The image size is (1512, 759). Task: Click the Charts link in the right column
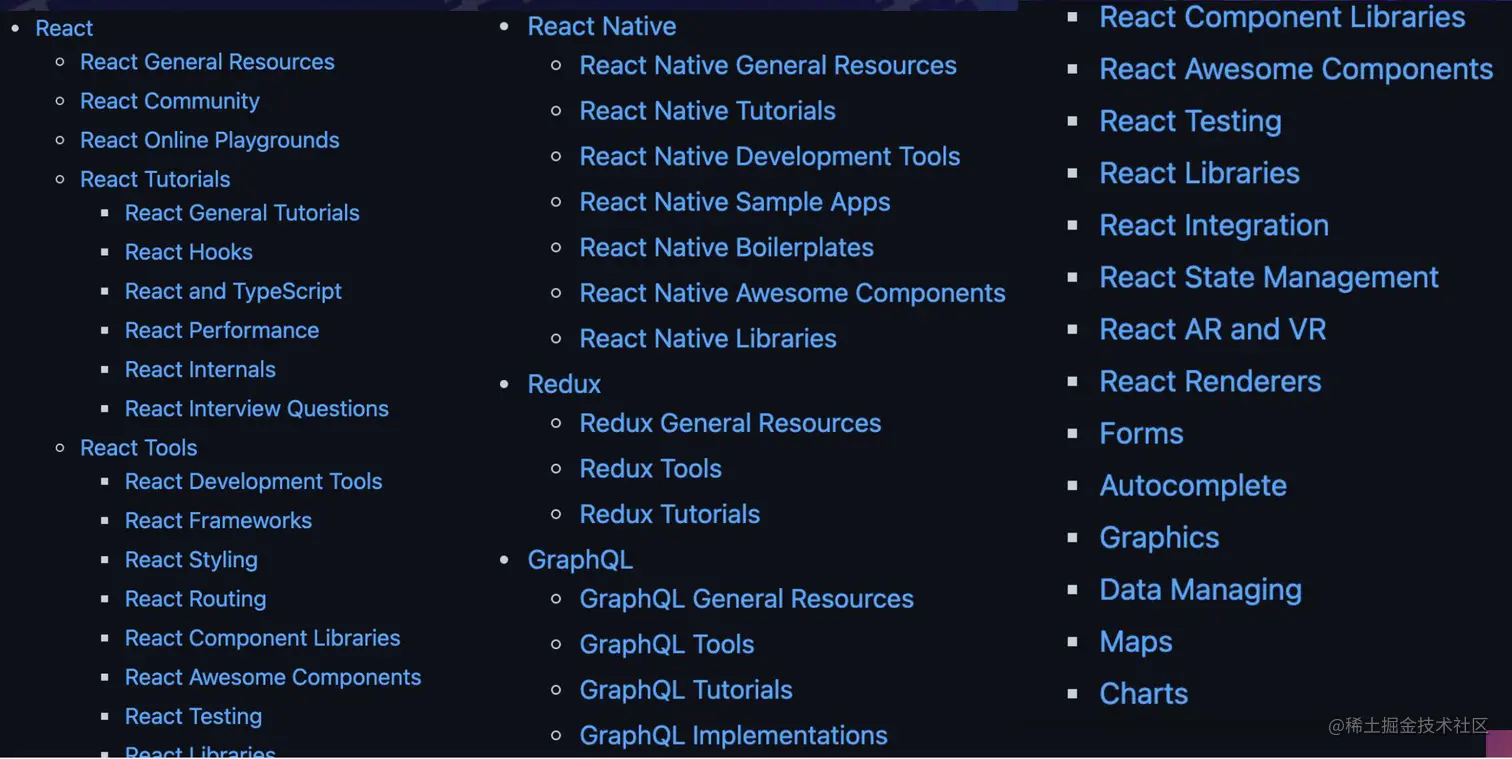point(1142,692)
